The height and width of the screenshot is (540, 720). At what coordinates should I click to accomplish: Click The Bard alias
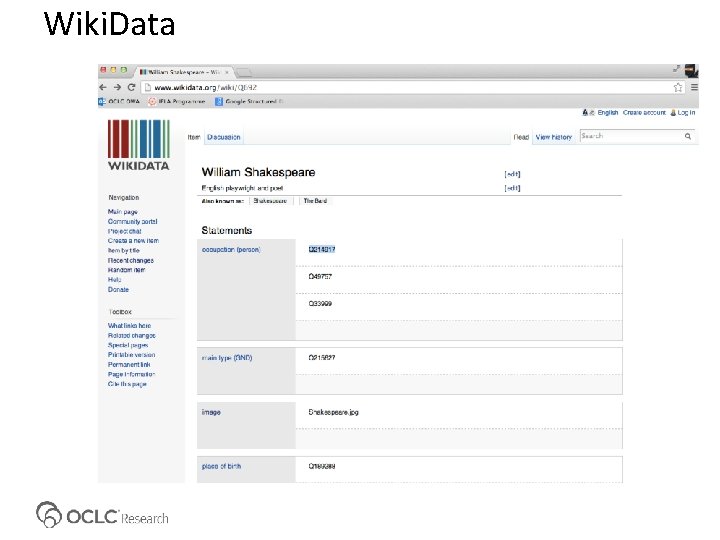(x=315, y=201)
